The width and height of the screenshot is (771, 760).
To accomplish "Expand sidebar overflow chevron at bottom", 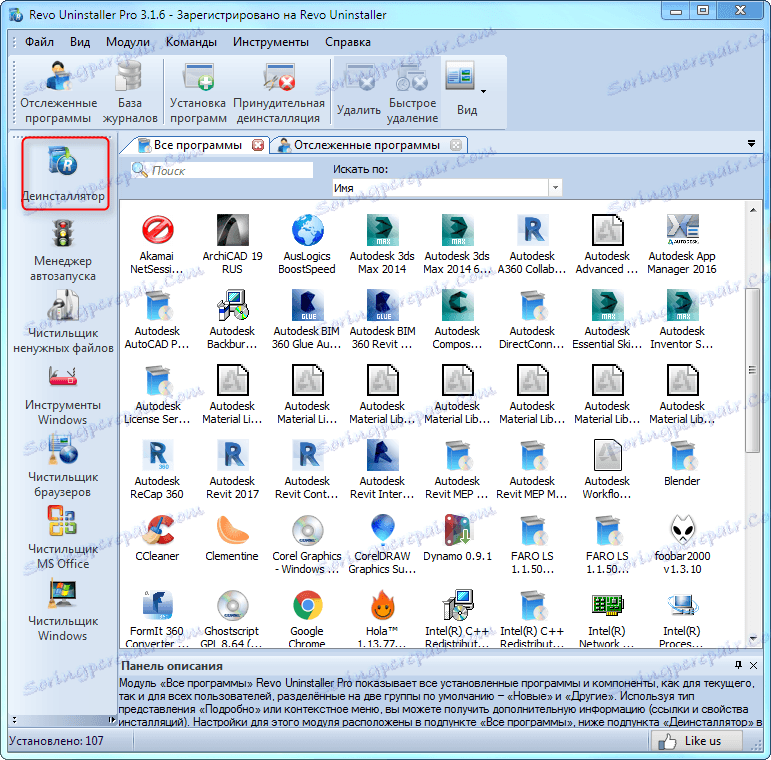I will 14,720.
